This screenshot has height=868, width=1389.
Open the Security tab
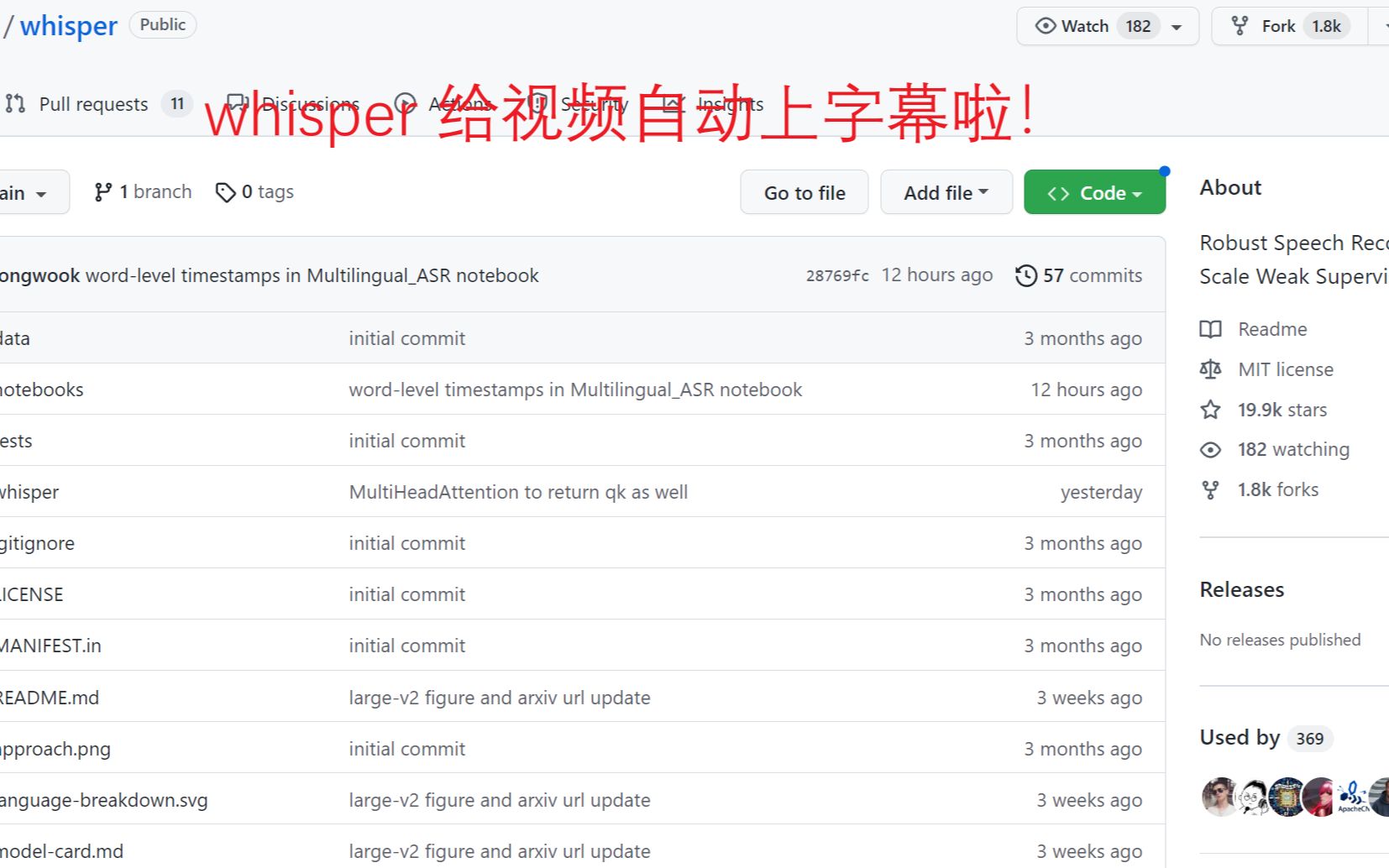click(x=579, y=104)
